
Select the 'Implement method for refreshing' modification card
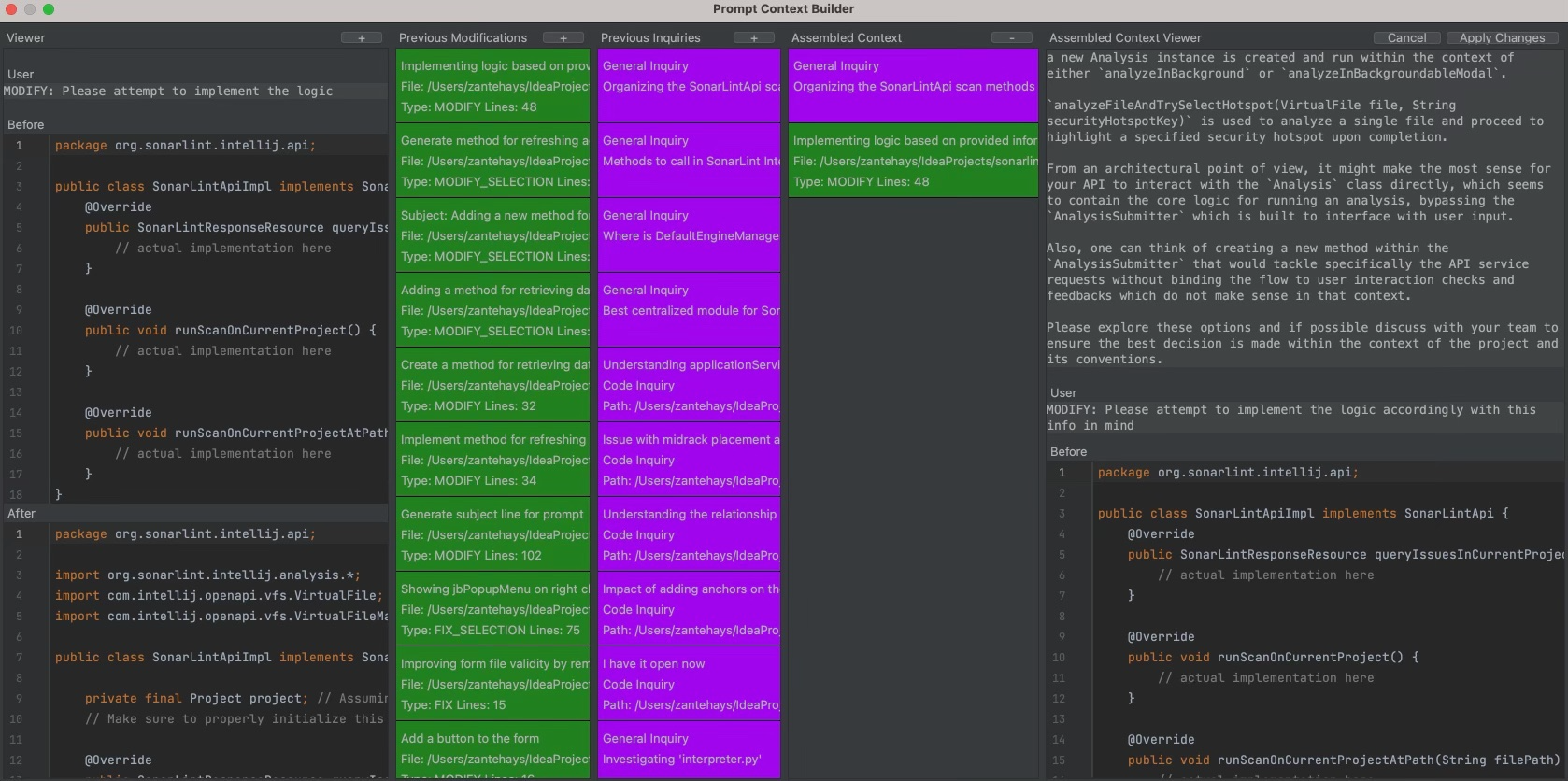click(493, 460)
